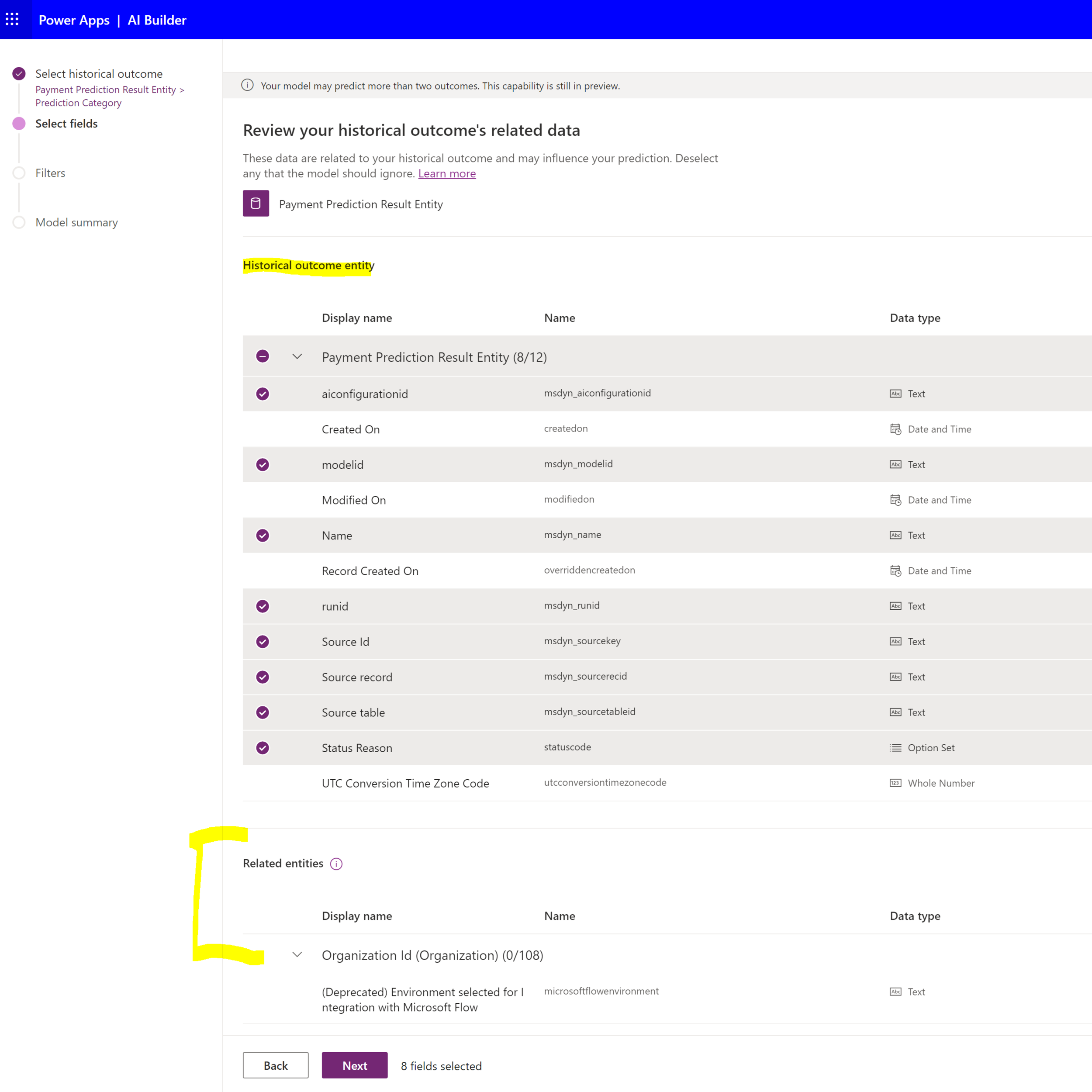Uncheck the Source Id field
Screen dimensions: 1092x1092
pos(262,642)
